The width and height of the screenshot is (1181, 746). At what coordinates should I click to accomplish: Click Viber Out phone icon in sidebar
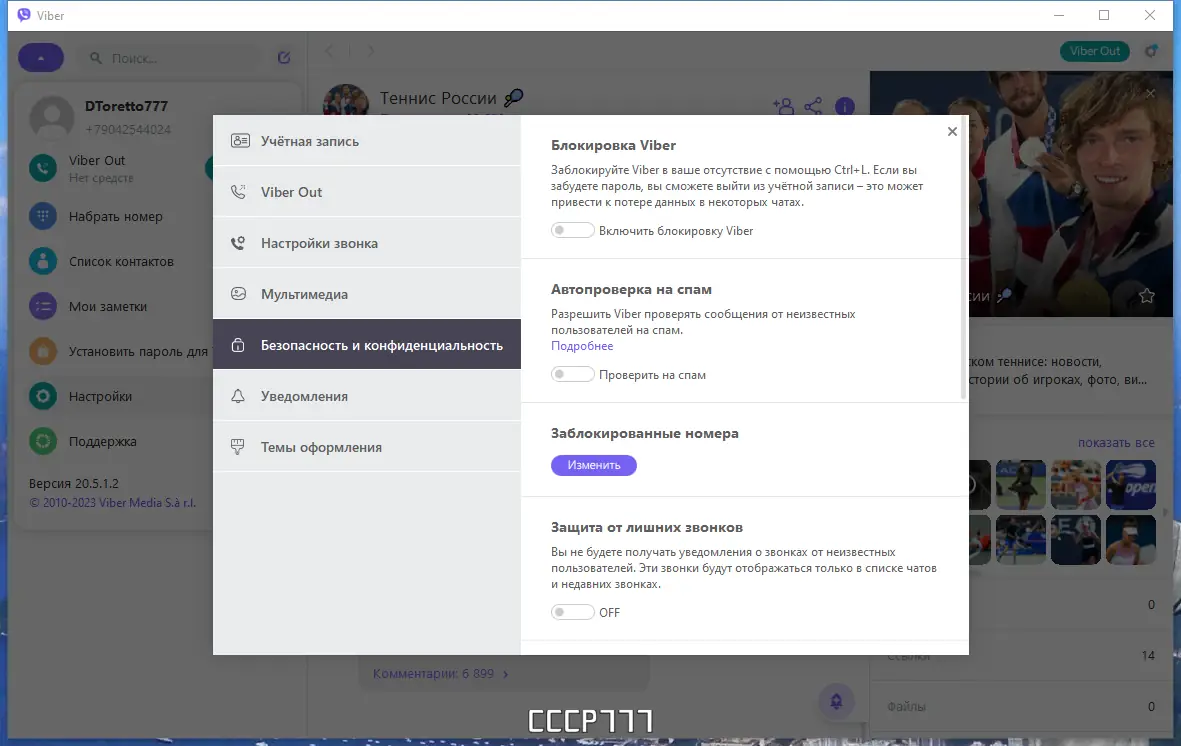[43, 168]
